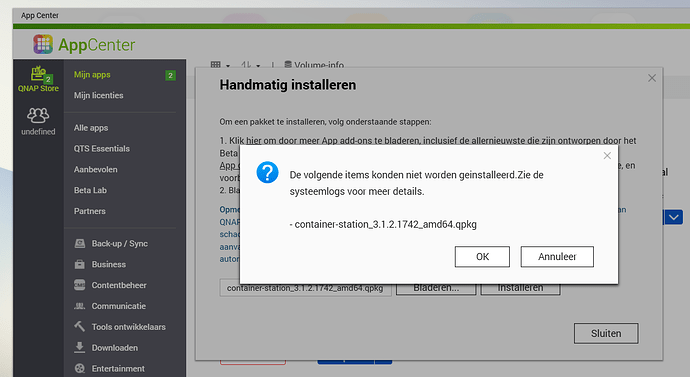The height and width of the screenshot is (377, 690).
Task: Click Sluiten button
Action: pyautogui.click(x=606, y=333)
